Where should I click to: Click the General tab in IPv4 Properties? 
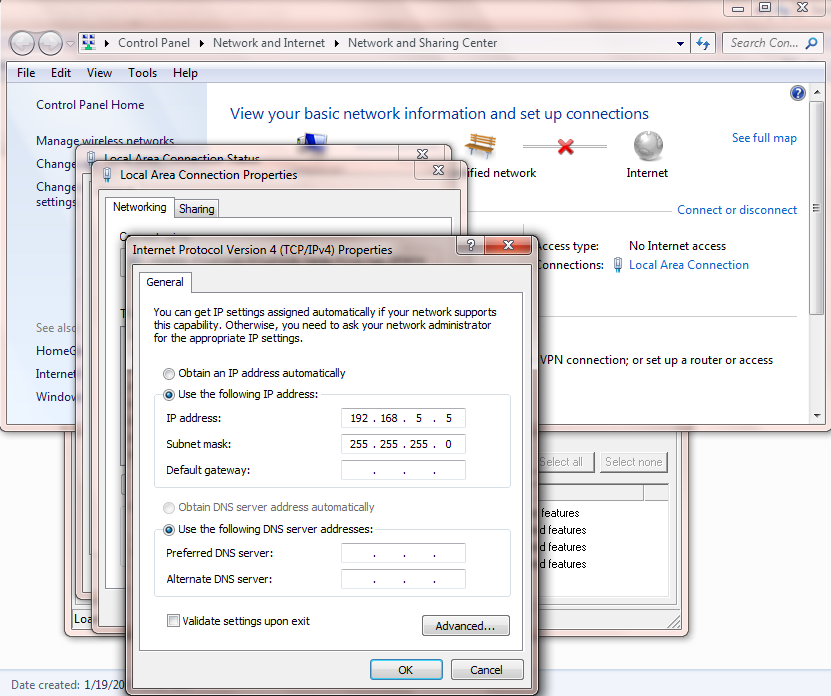point(165,282)
